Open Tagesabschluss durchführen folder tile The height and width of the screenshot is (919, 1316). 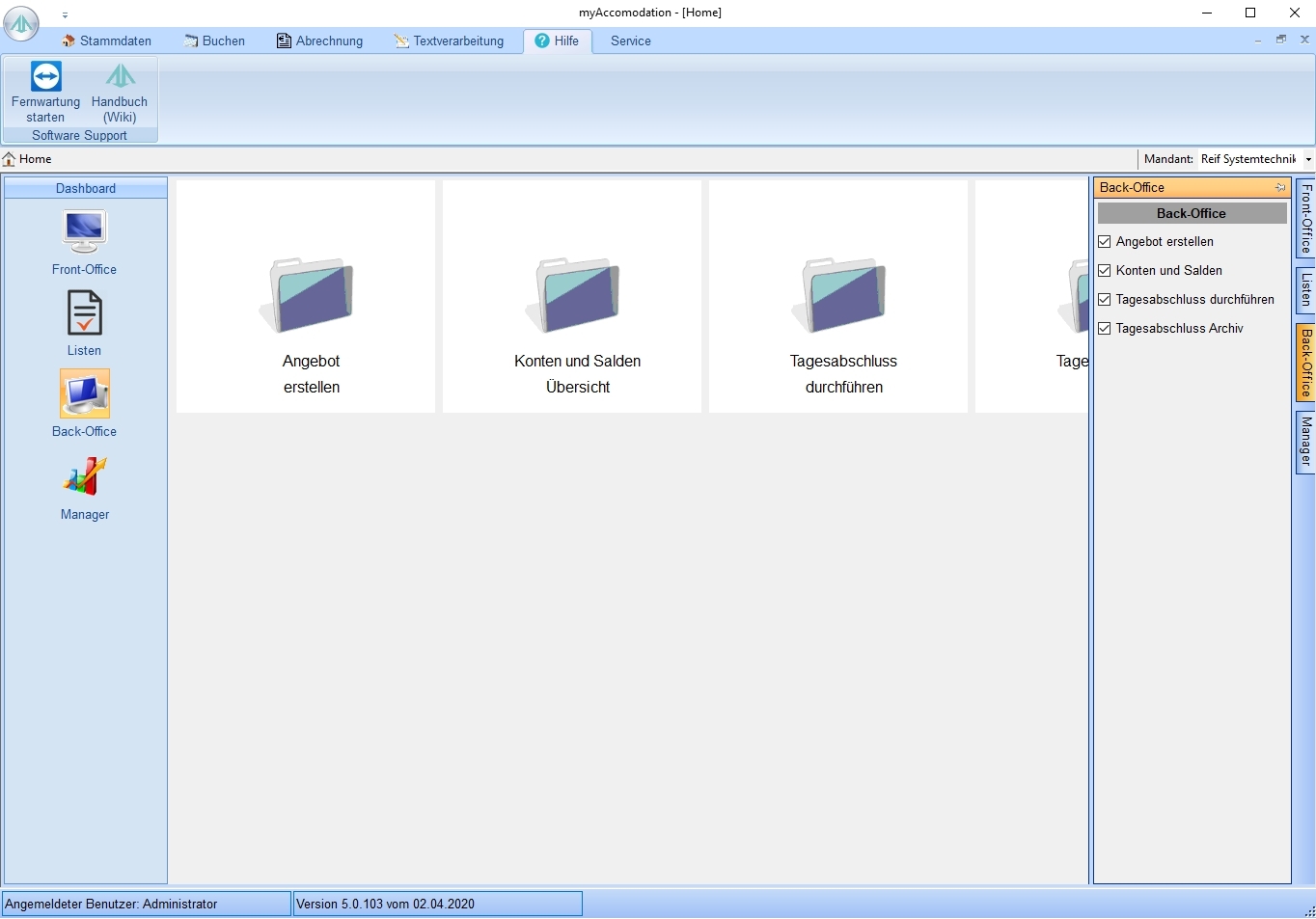pos(843,296)
